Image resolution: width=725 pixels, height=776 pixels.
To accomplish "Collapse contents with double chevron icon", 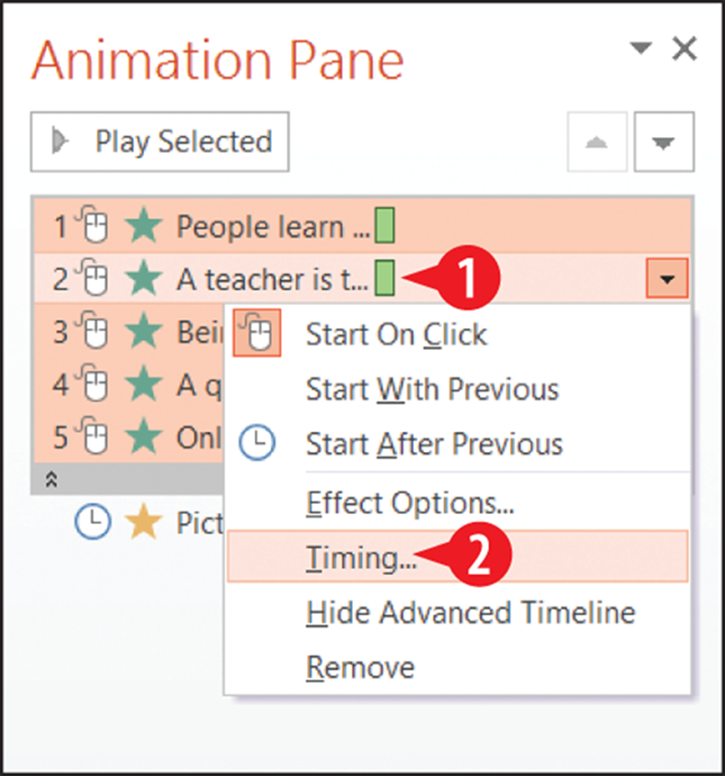I will 51,479.
